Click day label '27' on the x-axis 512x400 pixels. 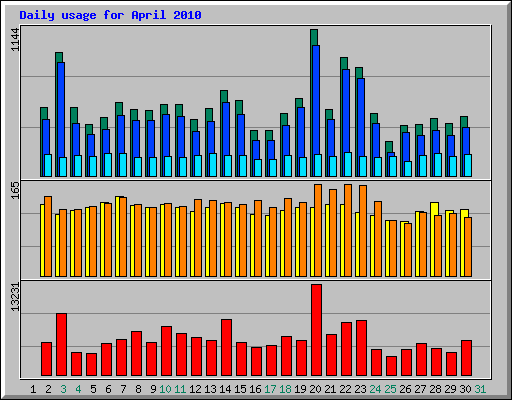420,389
